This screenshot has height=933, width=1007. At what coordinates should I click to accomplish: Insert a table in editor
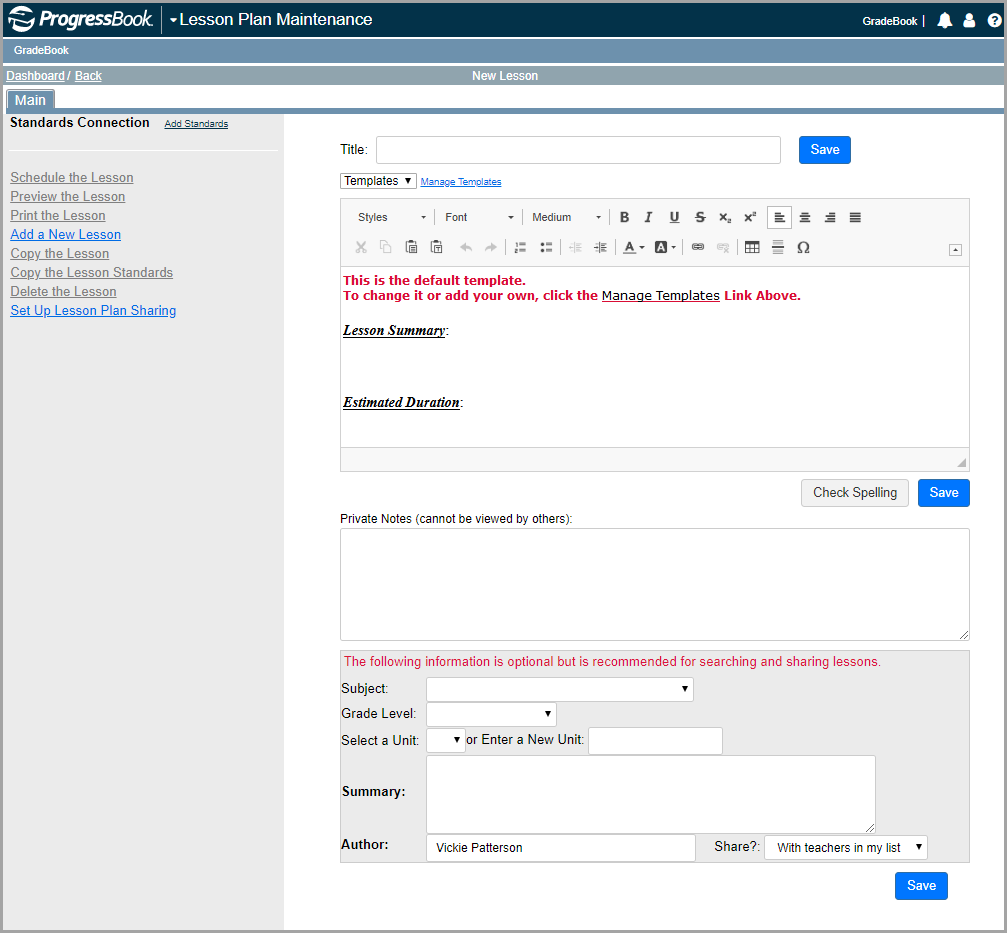(752, 247)
